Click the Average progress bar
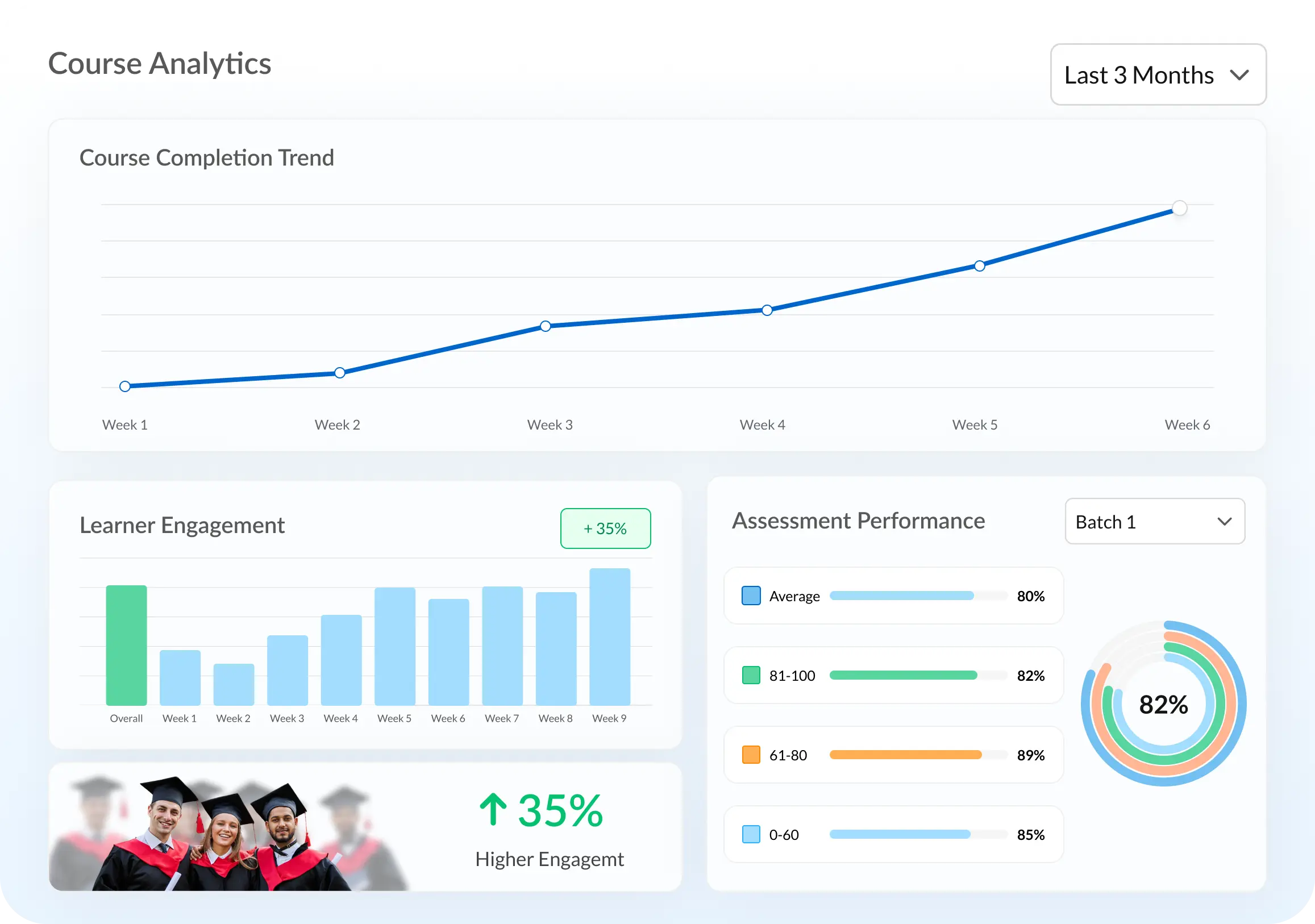1315x924 pixels. pyautogui.click(x=901, y=596)
